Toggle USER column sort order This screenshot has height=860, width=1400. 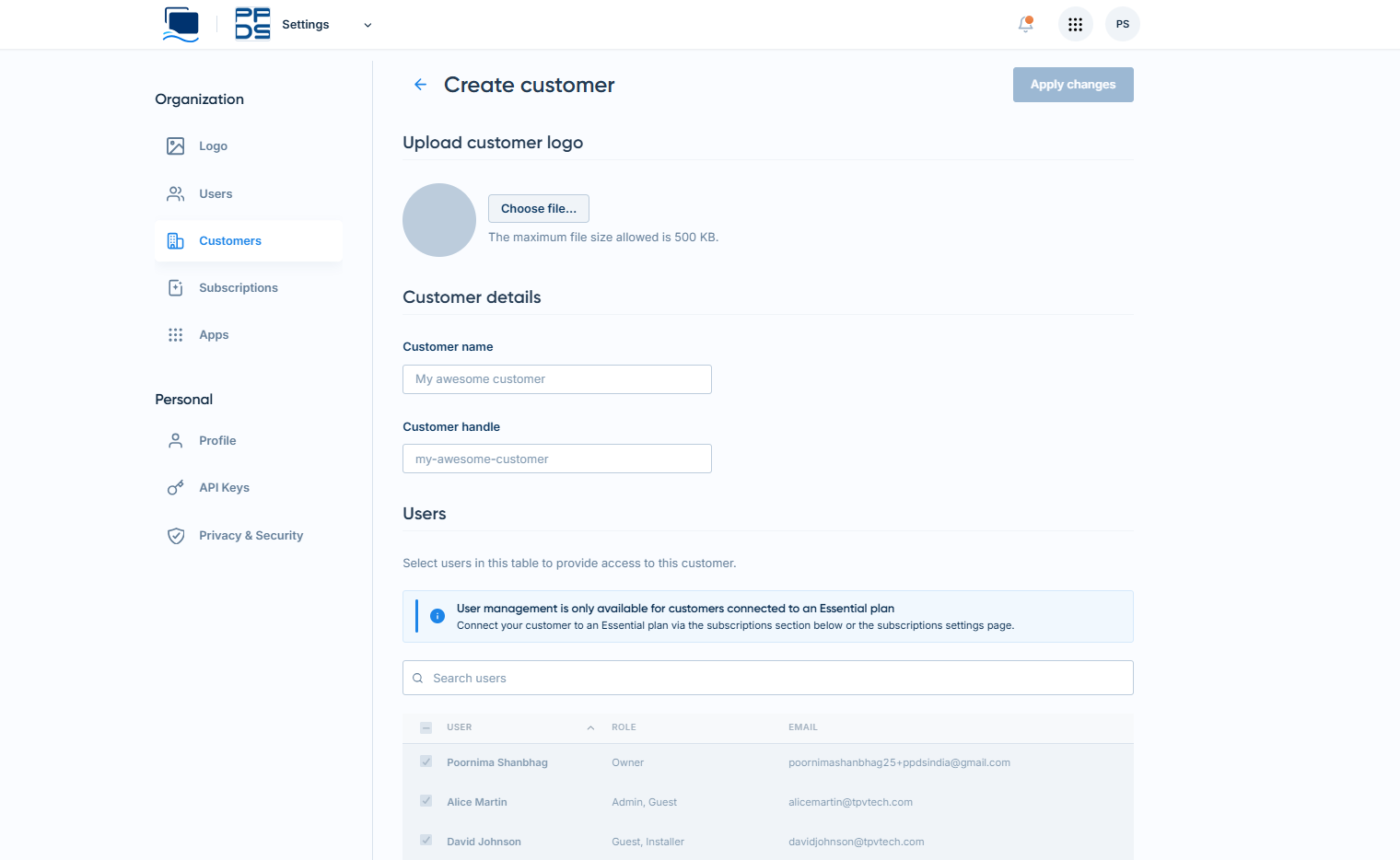coord(589,726)
